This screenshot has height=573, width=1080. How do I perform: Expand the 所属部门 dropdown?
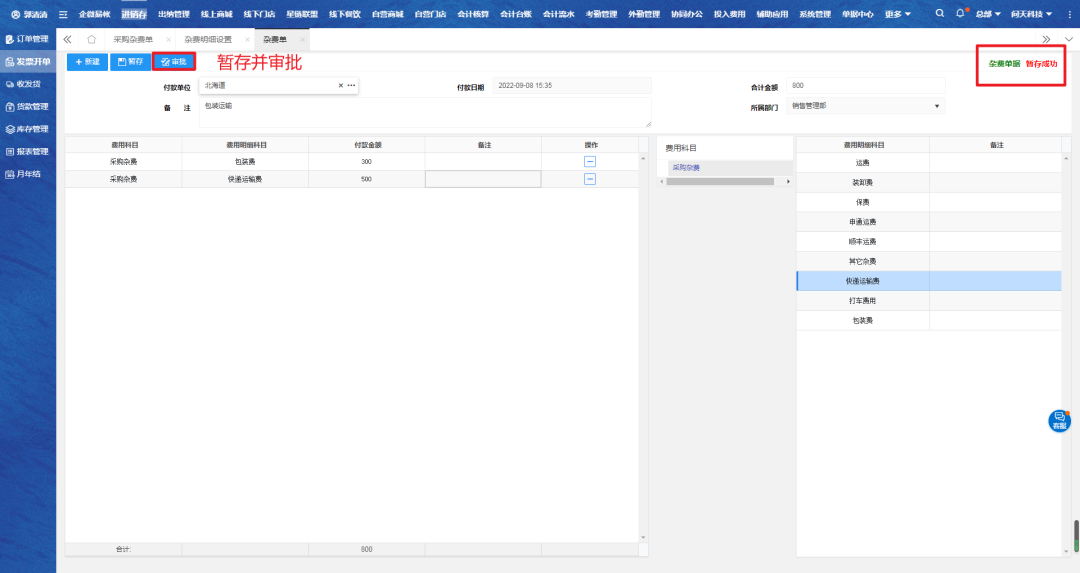click(937, 106)
